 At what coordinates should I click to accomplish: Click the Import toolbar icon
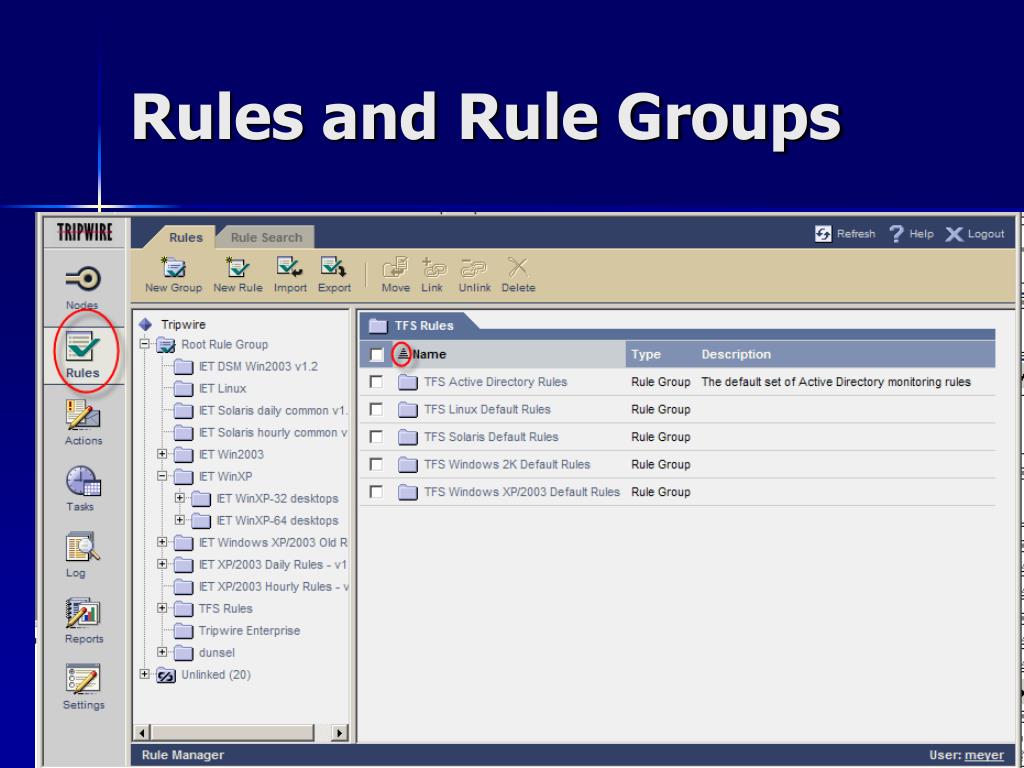point(289,267)
